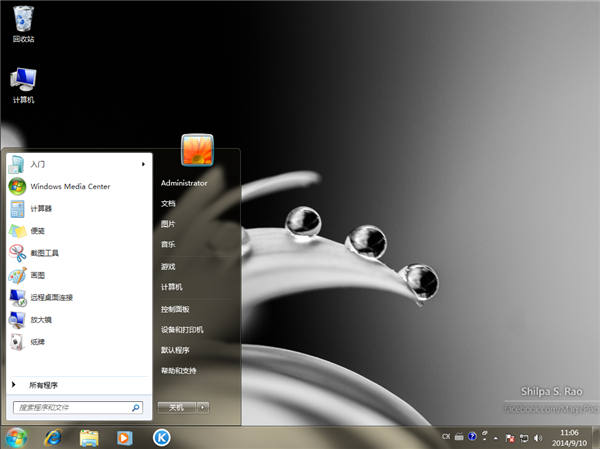
Task: Start the Solitaire (纸牌) game
Action: (37, 341)
